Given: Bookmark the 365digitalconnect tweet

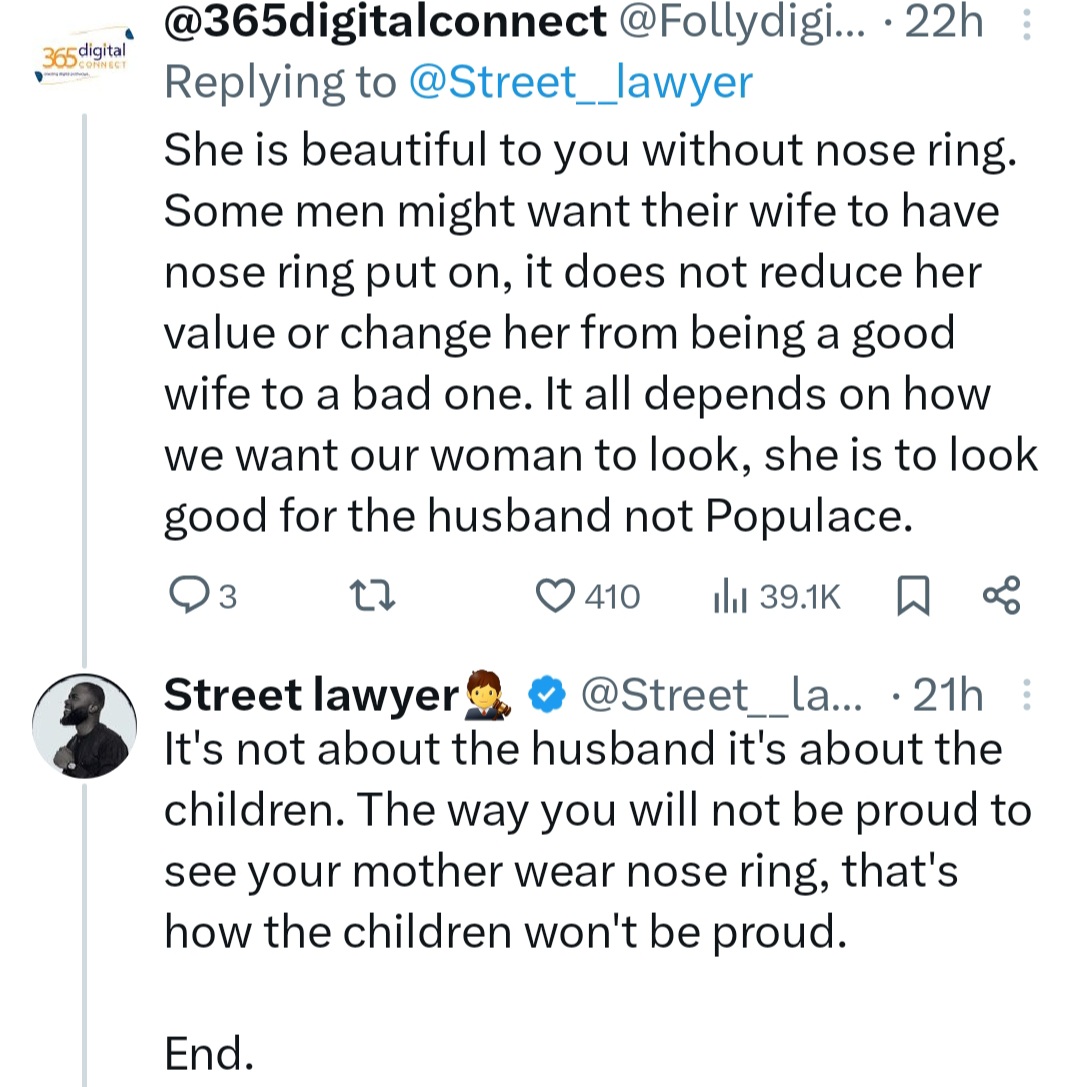Looking at the screenshot, I should (x=913, y=597).
